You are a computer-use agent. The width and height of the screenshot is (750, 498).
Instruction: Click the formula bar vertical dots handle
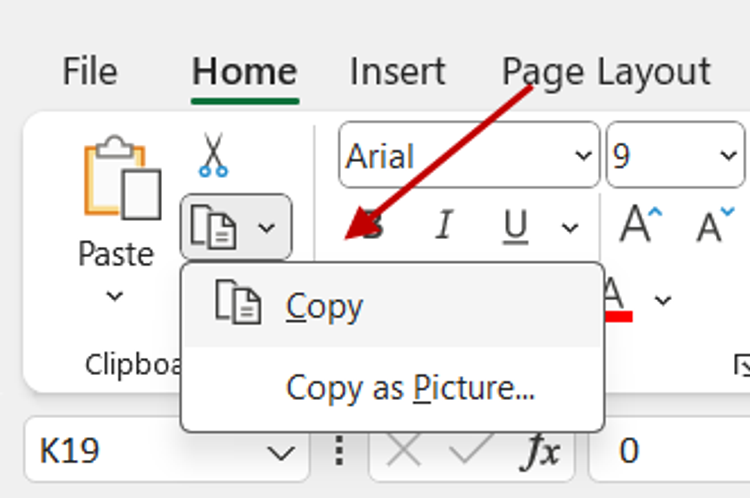click(x=339, y=450)
